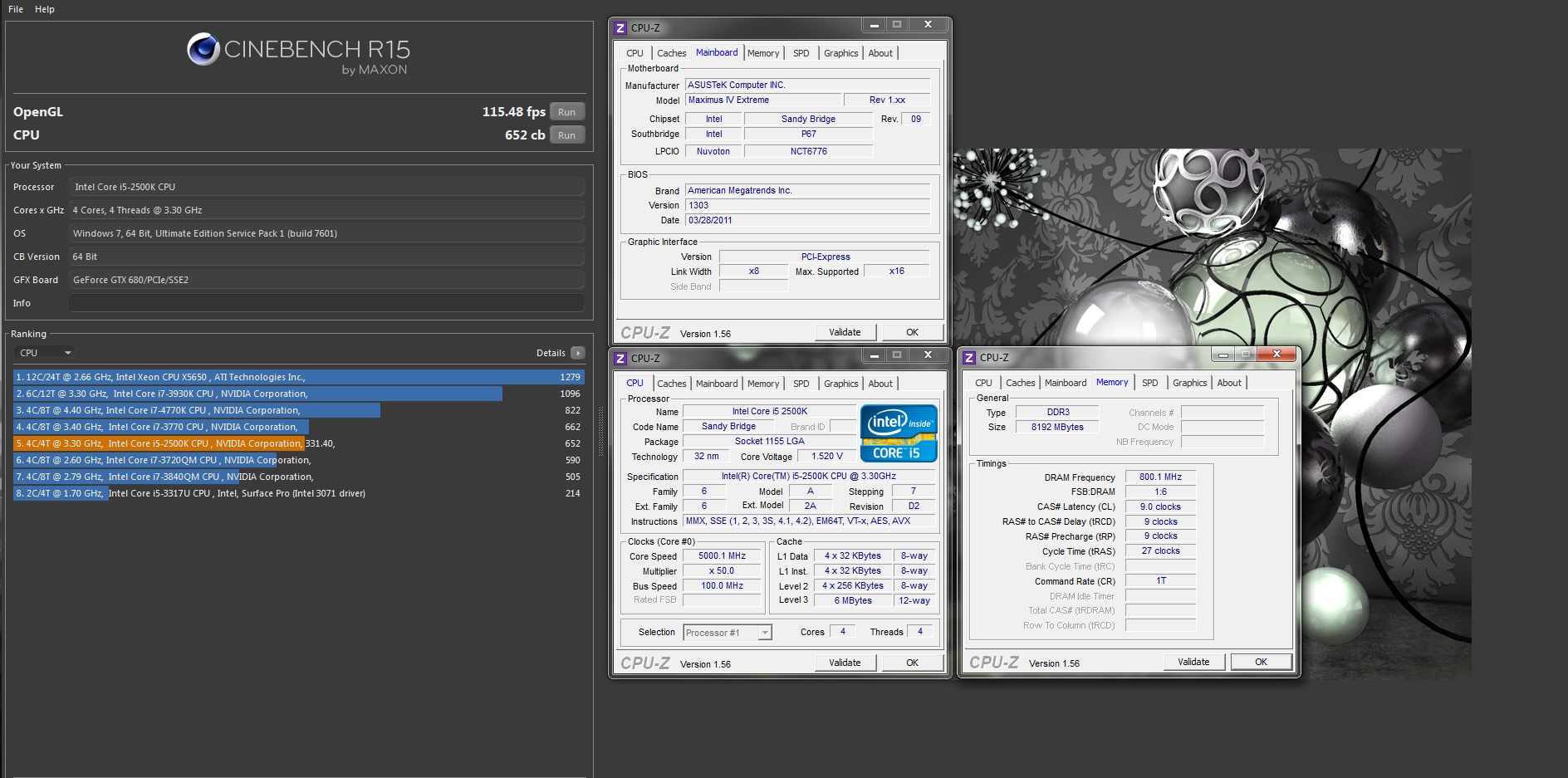Open SPD tab in Mainboard CPU-Z window
Image resolution: width=1568 pixels, height=778 pixels.
[x=801, y=53]
